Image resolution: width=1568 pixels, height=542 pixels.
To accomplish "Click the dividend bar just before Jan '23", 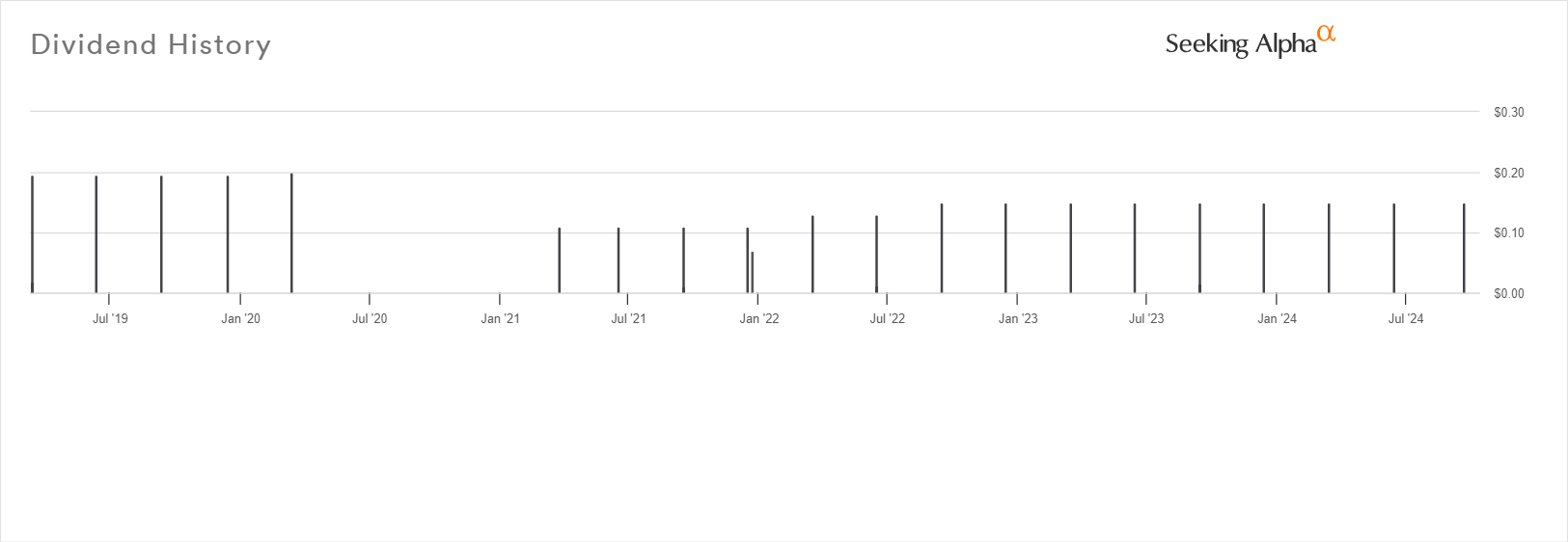I will 1005,248.
